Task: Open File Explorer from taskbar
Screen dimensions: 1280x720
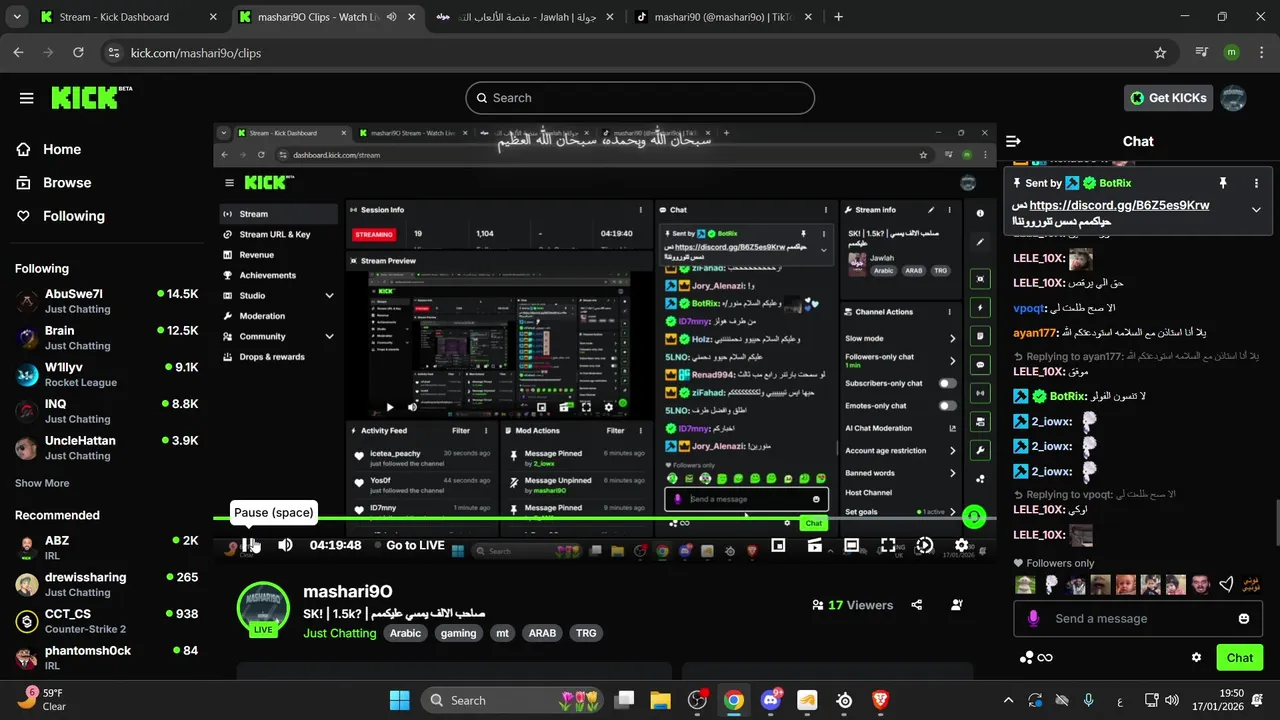Action: (660, 701)
